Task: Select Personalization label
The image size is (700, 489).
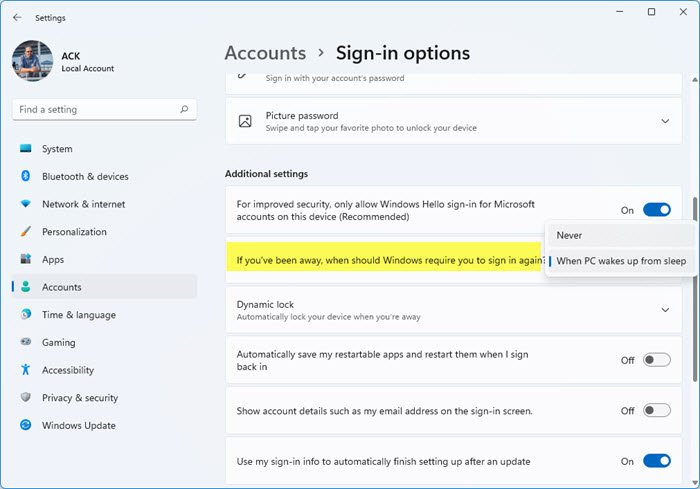Action: [75, 232]
